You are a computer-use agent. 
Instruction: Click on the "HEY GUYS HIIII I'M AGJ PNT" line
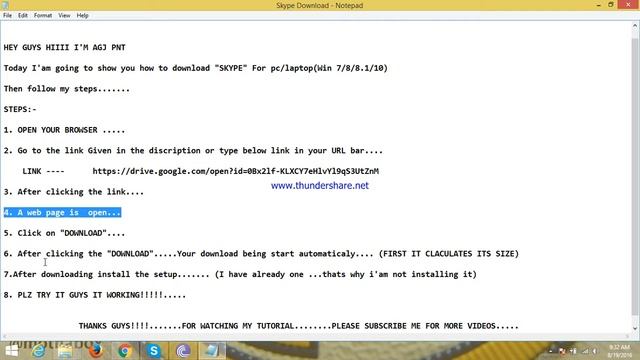pyautogui.click(x=64, y=47)
